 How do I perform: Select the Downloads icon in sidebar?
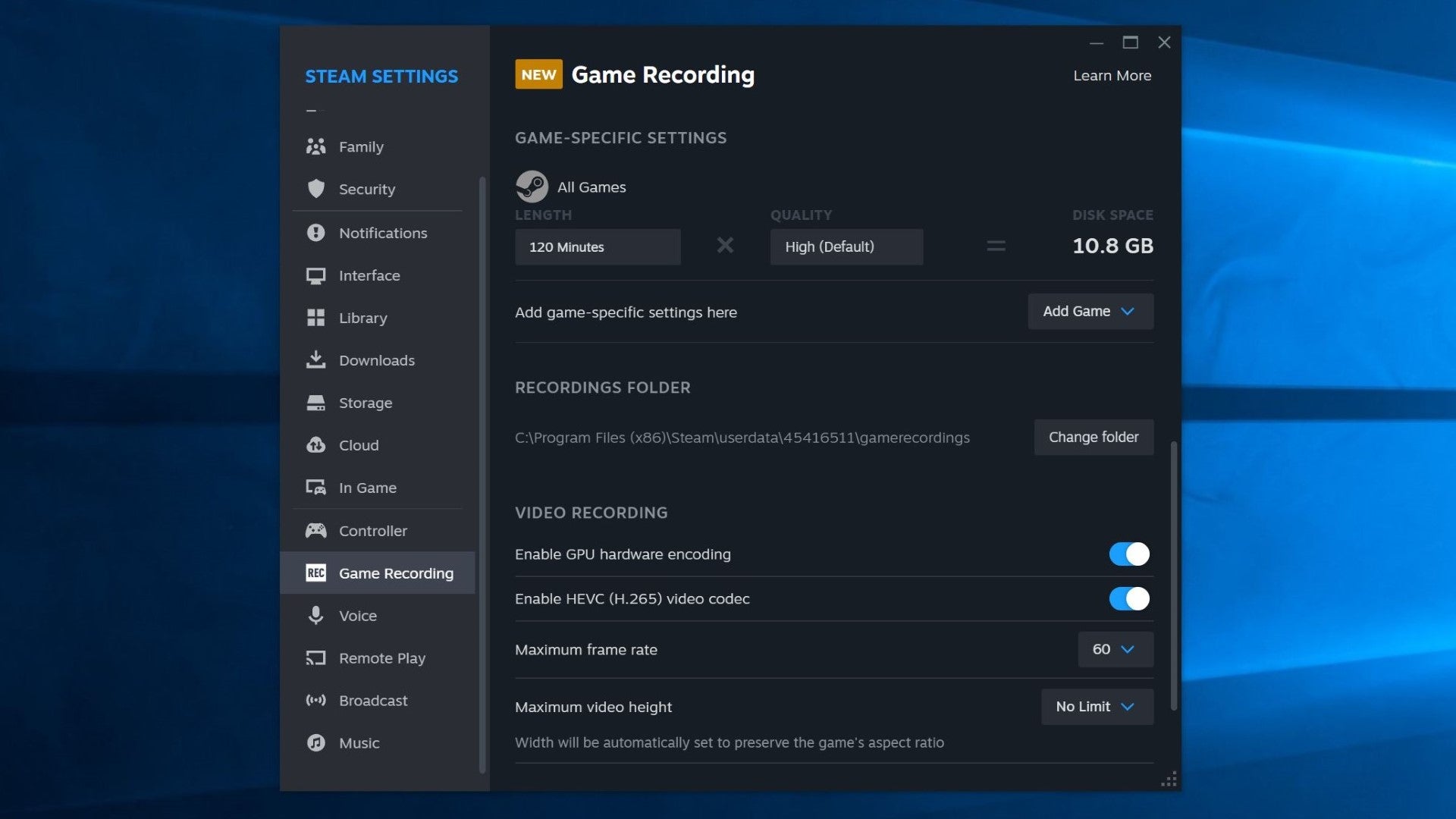tap(317, 360)
